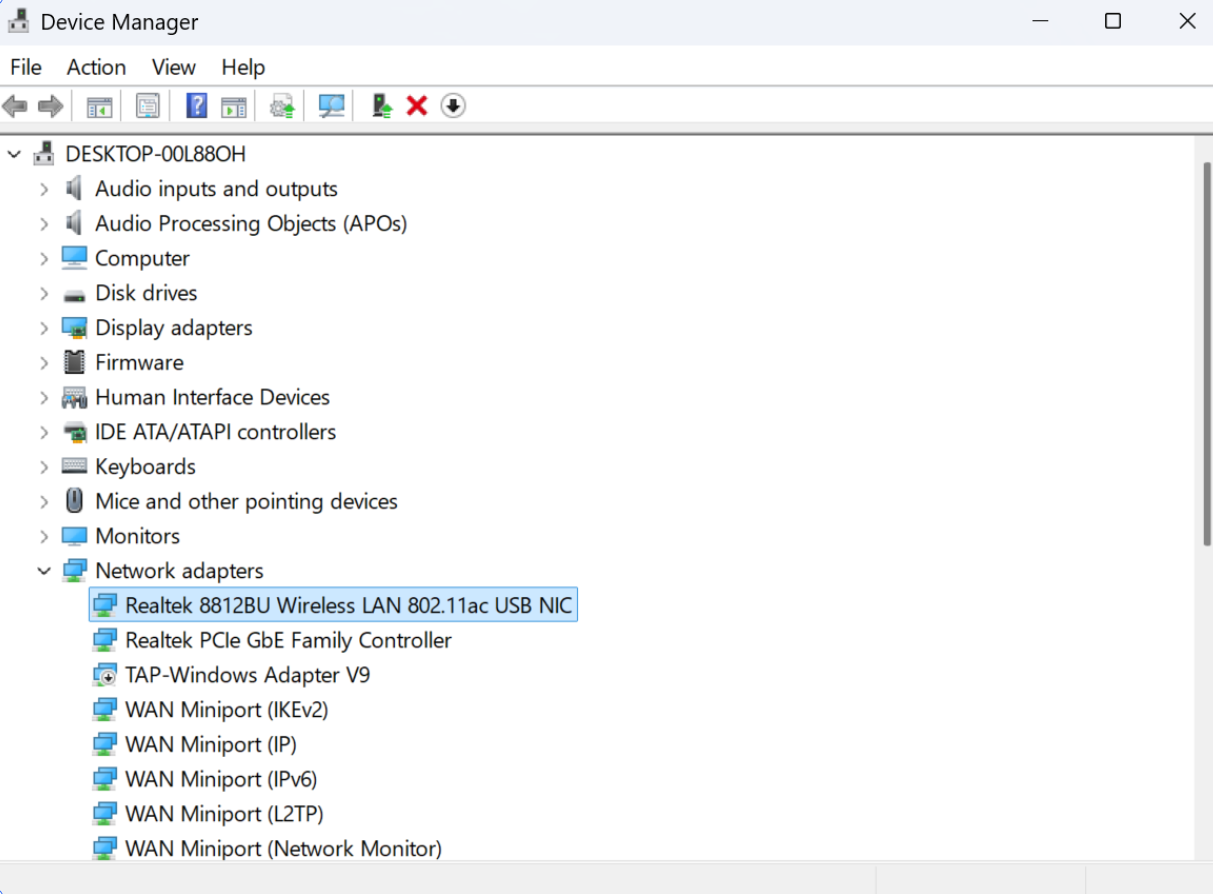This screenshot has height=894, width=1213.
Task: Click the Show/Hide Action Pane toolbar icon
Action: [x=234, y=106]
